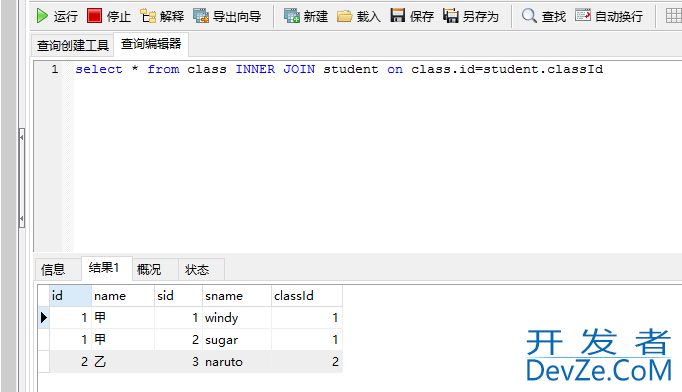Click the 甲 cell in the sugar row

[123, 339]
